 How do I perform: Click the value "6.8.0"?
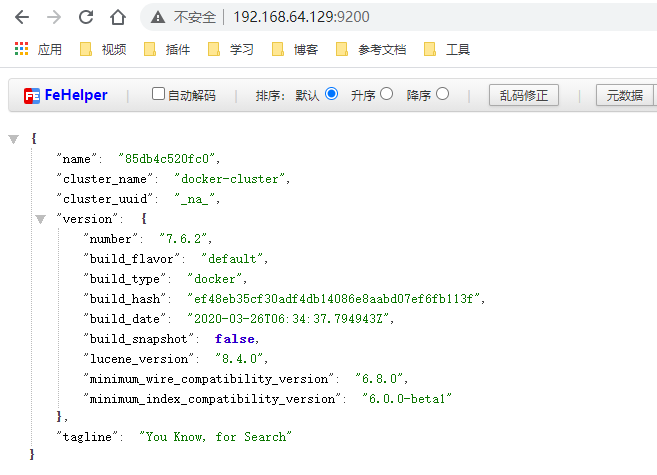click(379, 379)
